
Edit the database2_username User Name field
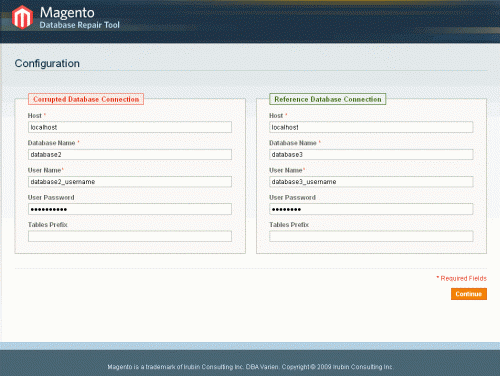(x=130, y=182)
